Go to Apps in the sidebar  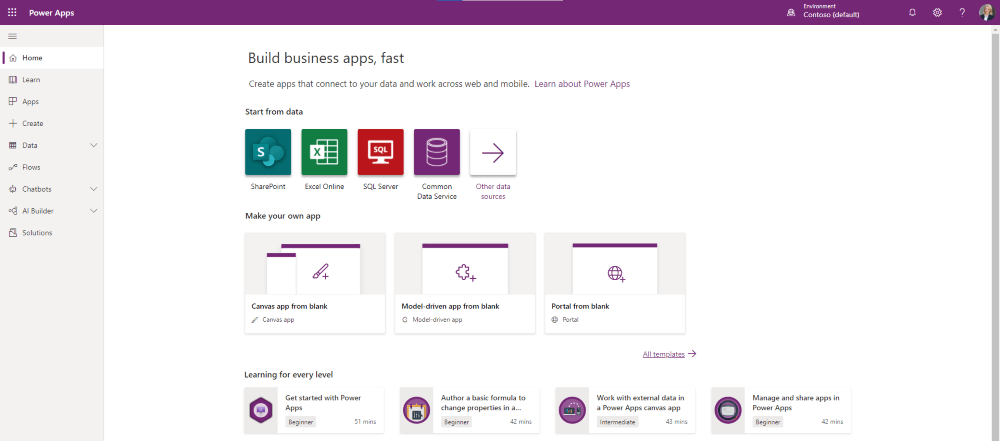[30, 101]
